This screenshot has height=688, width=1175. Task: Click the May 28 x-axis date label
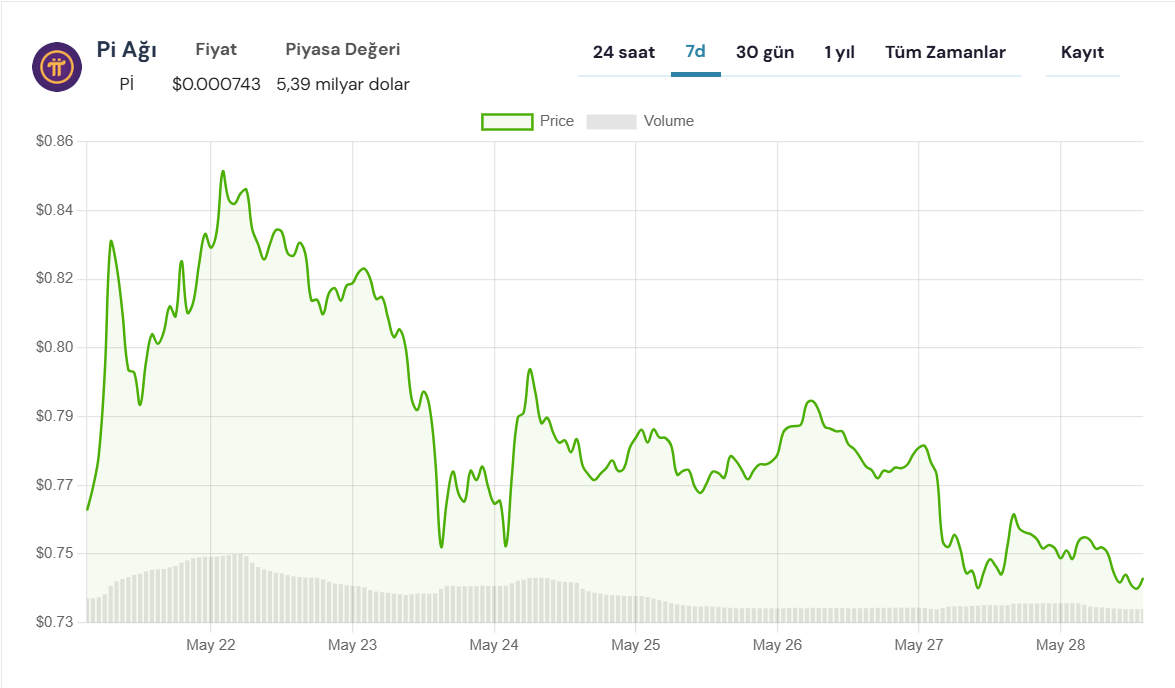click(1060, 645)
